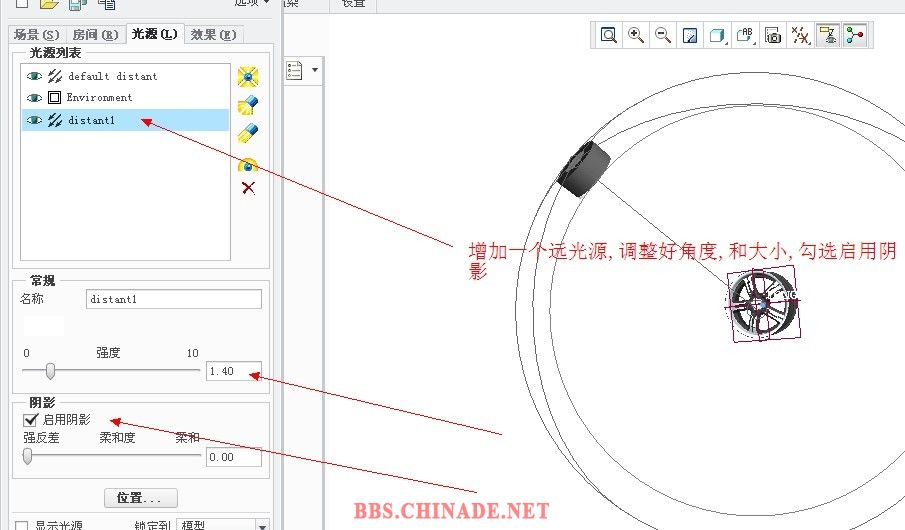
Task: Enable the 显示光源 checkbox
Action: pyautogui.click(x=21, y=525)
